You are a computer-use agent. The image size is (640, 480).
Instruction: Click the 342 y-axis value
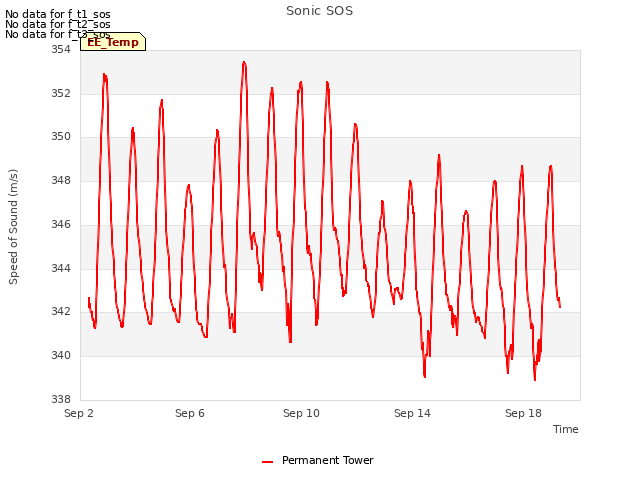(60, 311)
